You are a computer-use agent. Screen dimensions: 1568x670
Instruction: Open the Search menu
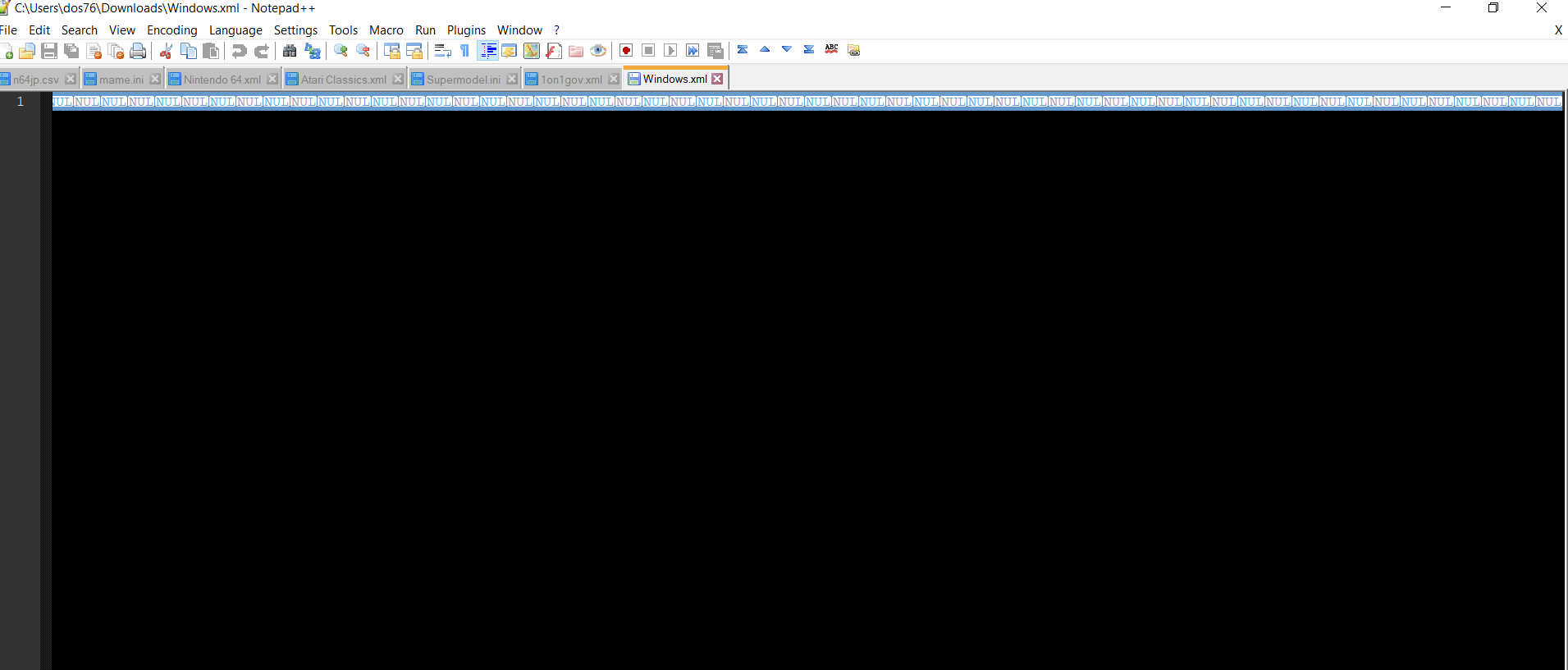[80, 30]
